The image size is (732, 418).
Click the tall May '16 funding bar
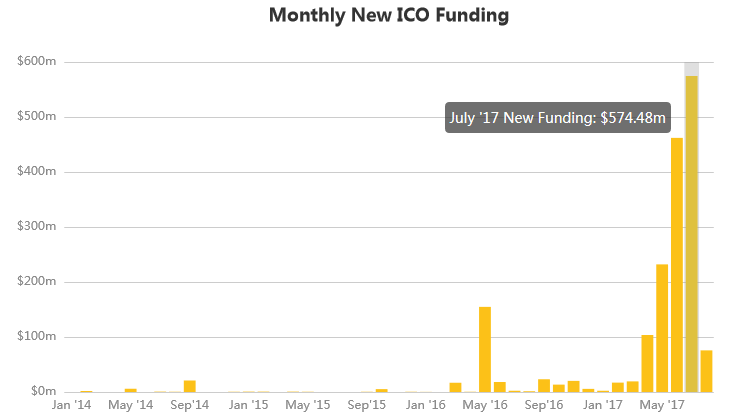pos(485,349)
